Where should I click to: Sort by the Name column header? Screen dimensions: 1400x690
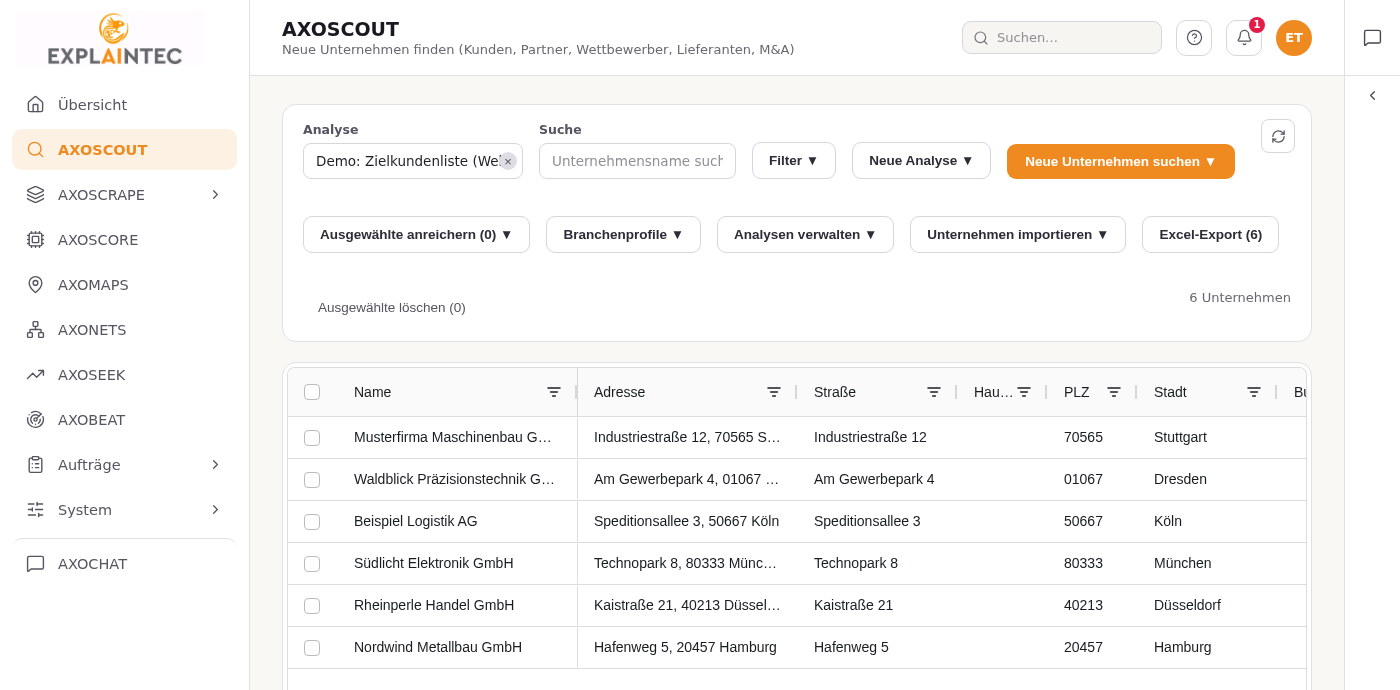[372, 392]
